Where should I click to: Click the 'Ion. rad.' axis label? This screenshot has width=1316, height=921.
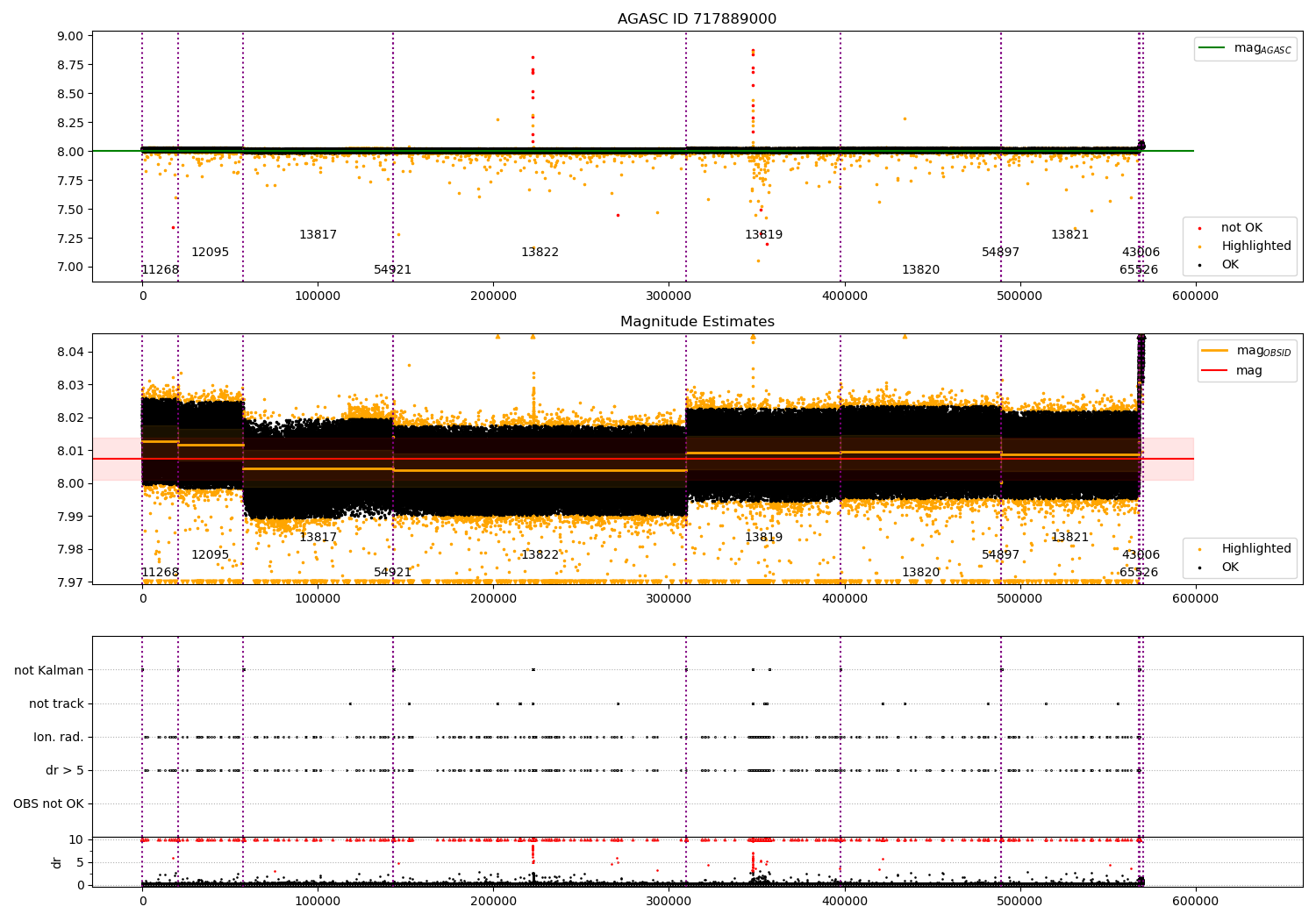(59, 738)
